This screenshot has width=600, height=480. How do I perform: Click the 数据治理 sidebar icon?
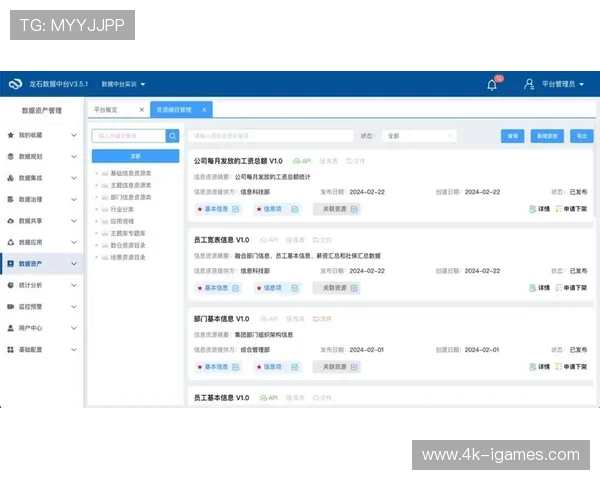[11, 199]
